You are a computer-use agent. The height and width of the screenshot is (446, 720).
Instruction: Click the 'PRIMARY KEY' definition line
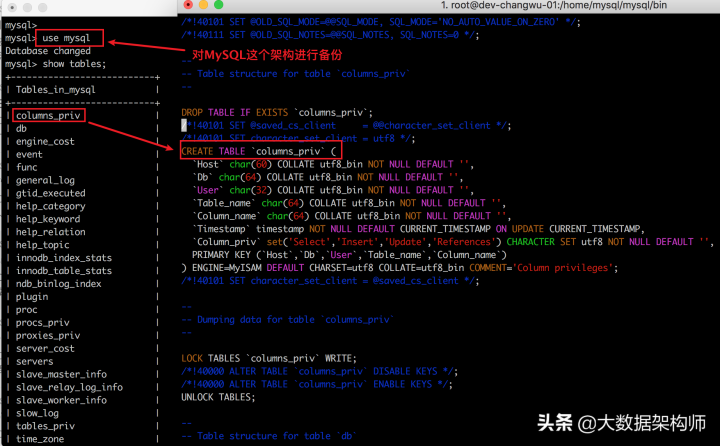coord(349,254)
